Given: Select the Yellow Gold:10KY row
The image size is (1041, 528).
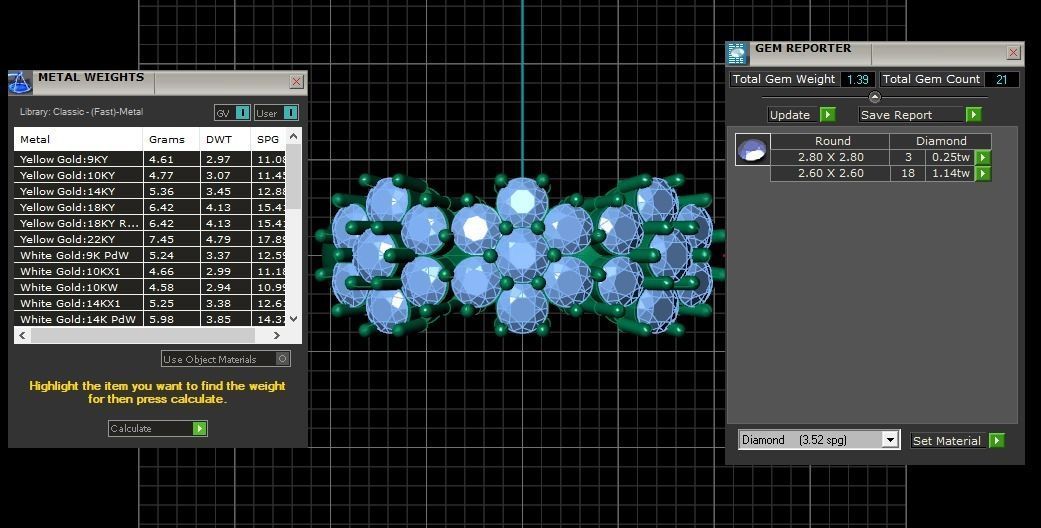Looking at the screenshot, I should point(150,175).
